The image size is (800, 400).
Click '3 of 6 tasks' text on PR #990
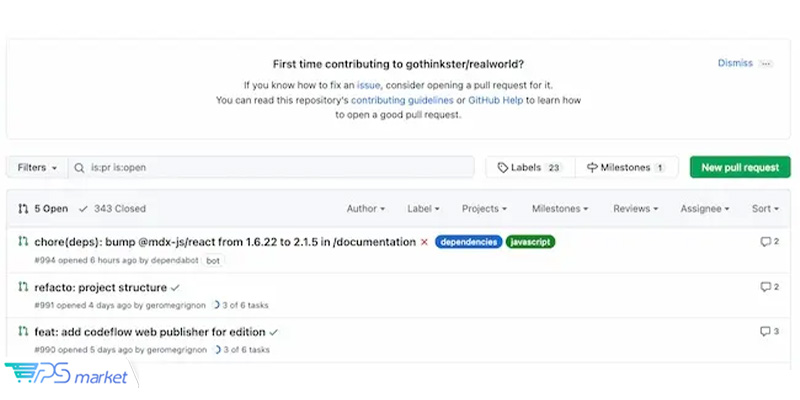pyautogui.click(x=247, y=350)
